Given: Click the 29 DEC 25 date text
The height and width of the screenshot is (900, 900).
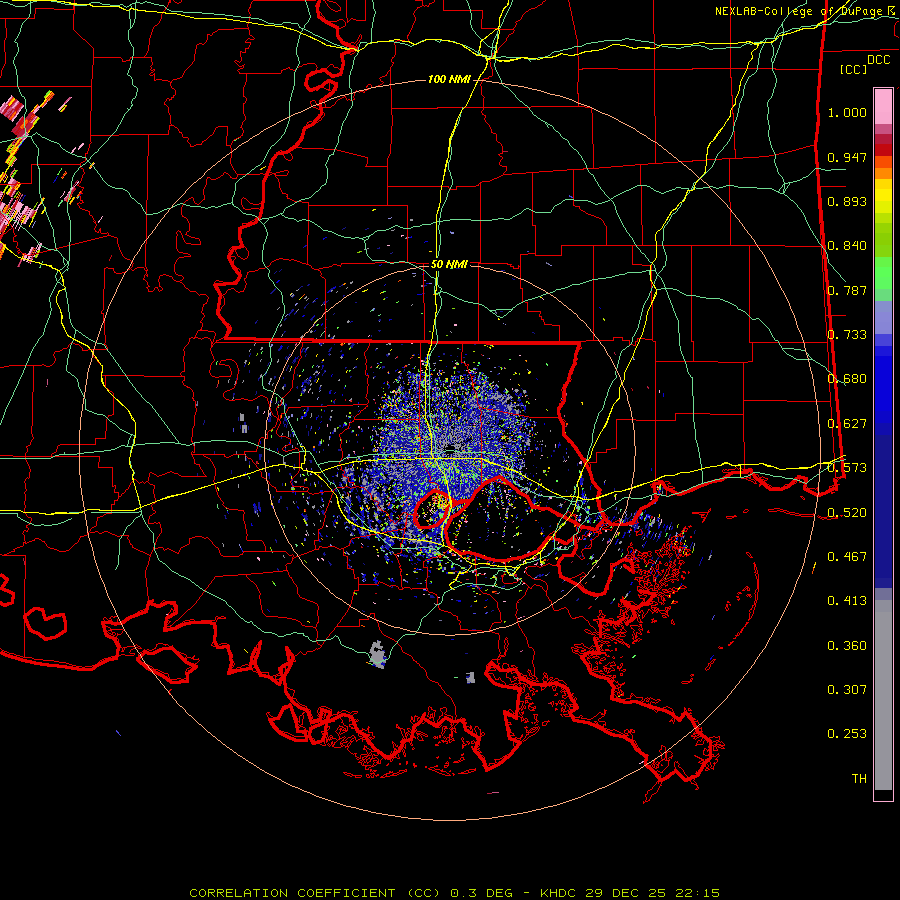Looking at the screenshot, I should click(626, 893).
